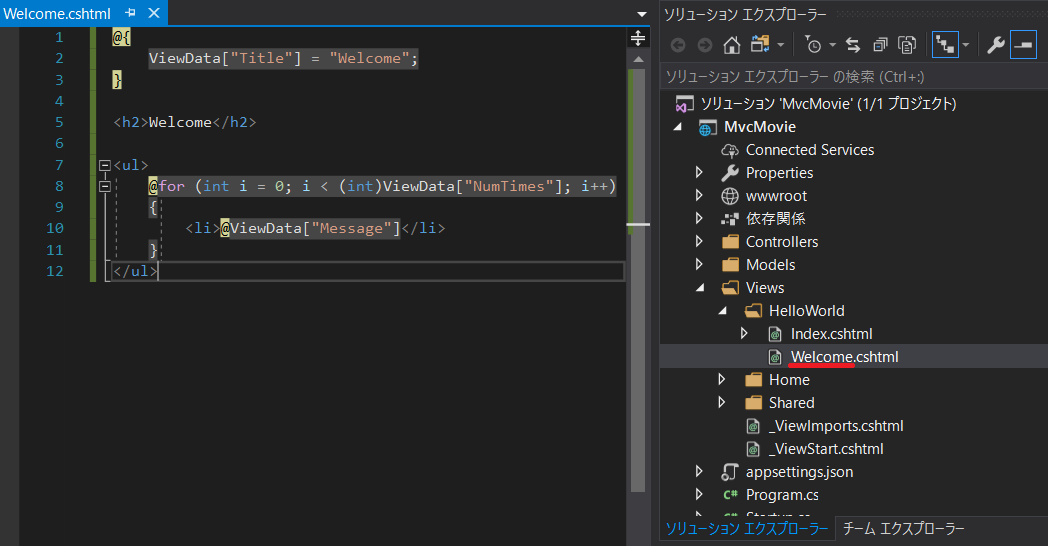The width and height of the screenshot is (1048, 546).
Task: Select the wwwroot folder
Action: tap(776, 196)
